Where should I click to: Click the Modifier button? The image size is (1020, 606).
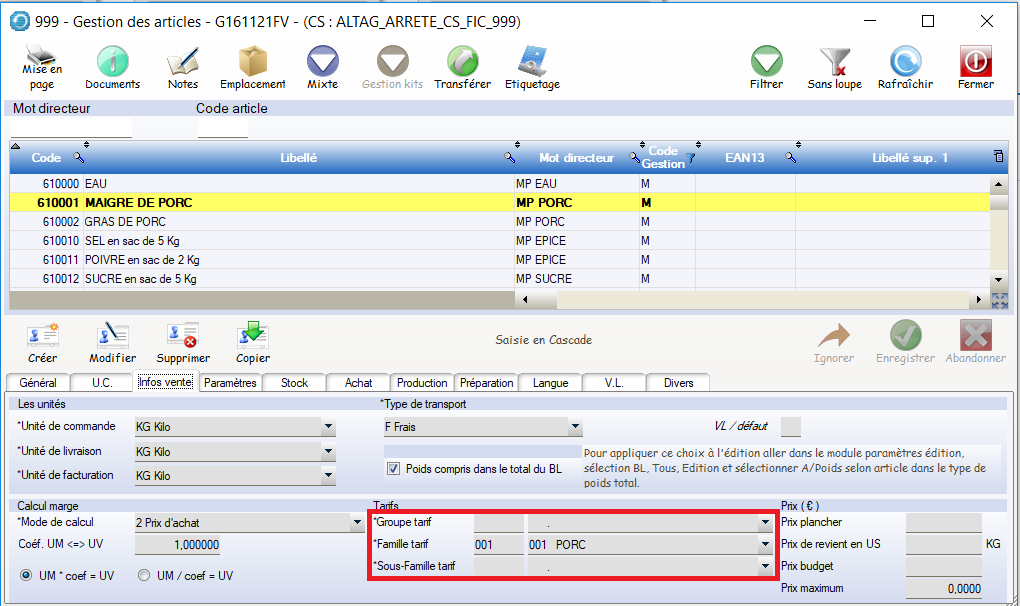pyautogui.click(x=112, y=336)
